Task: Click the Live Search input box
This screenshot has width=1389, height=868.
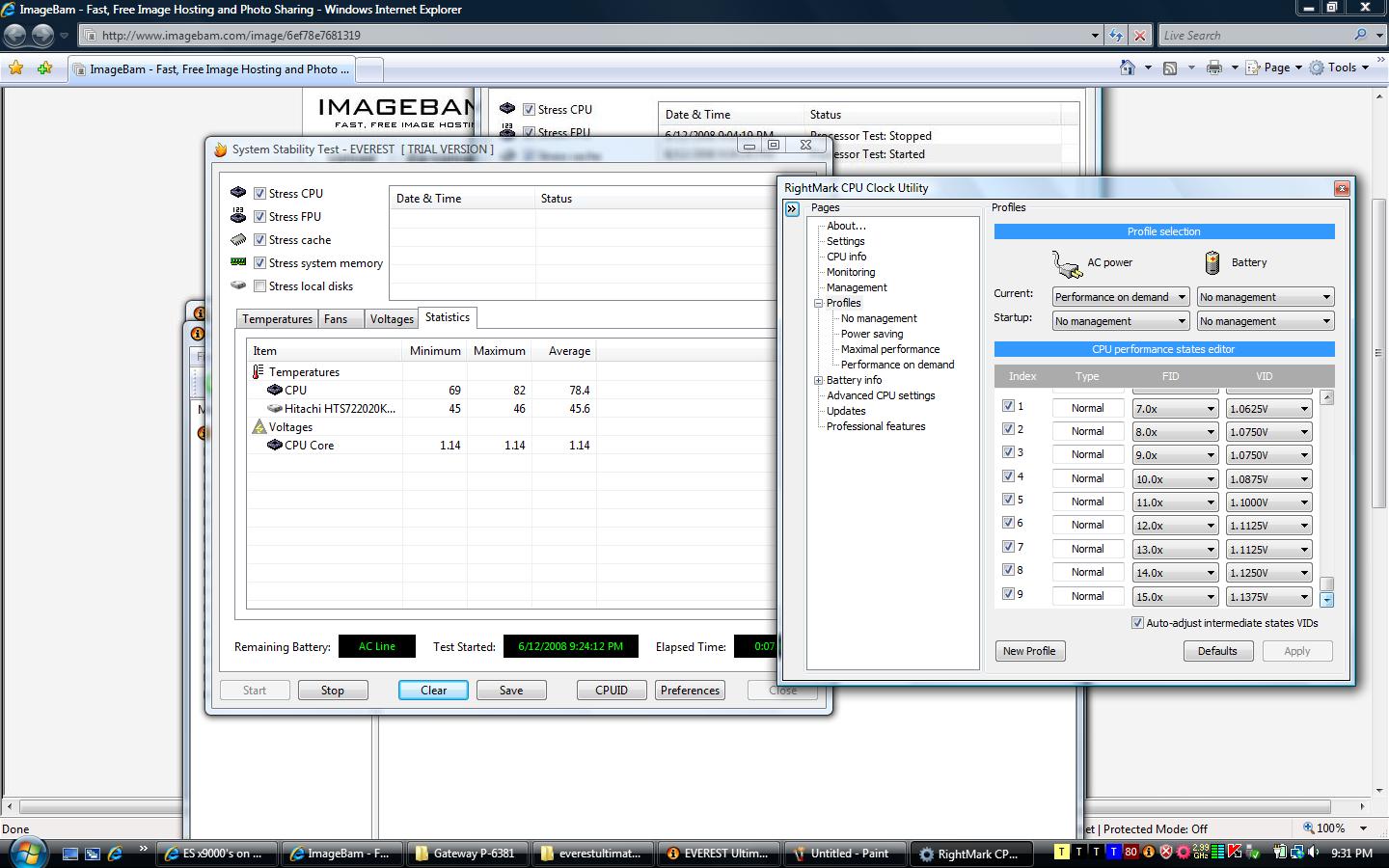Action: click(x=1254, y=36)
